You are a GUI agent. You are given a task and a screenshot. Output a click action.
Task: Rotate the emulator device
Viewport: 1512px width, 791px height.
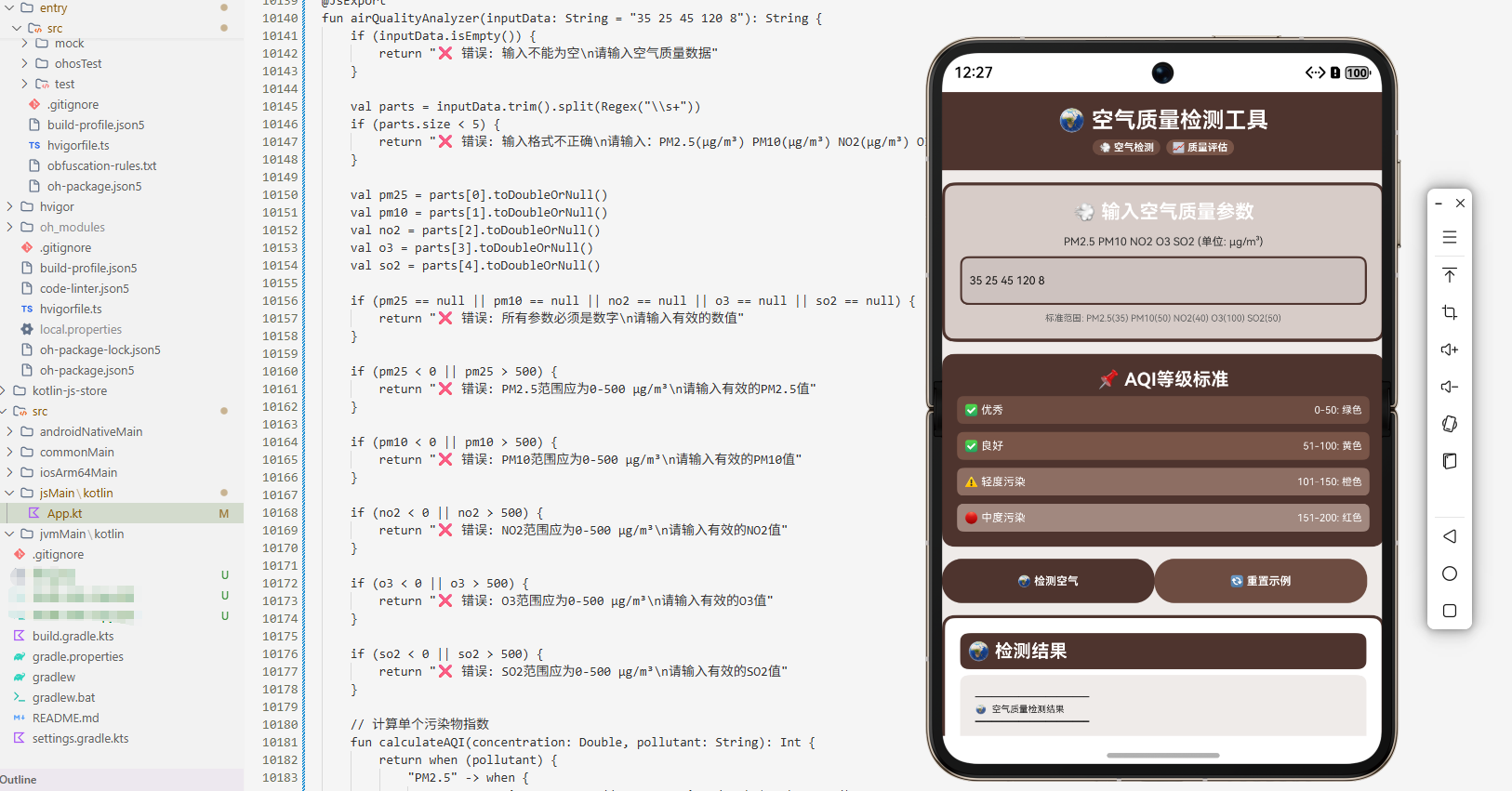click(1449, 424)
